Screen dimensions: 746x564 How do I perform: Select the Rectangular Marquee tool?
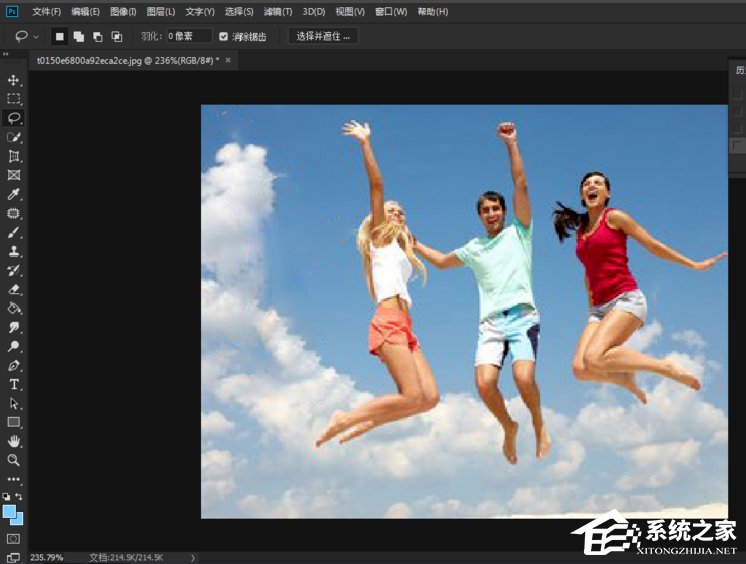point(14,99)
